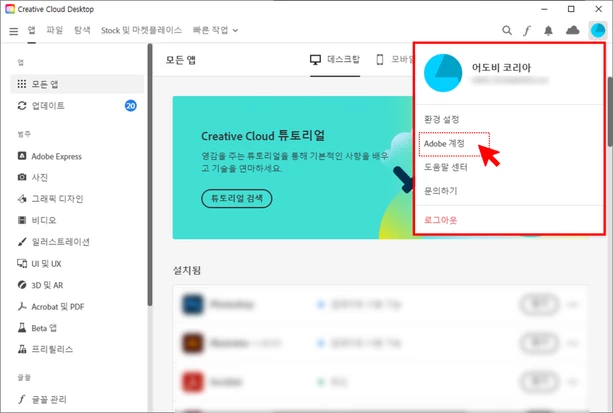The image size is (613, 413).
Task: Switch to the 파일 tab
Action: pos(54,30)
